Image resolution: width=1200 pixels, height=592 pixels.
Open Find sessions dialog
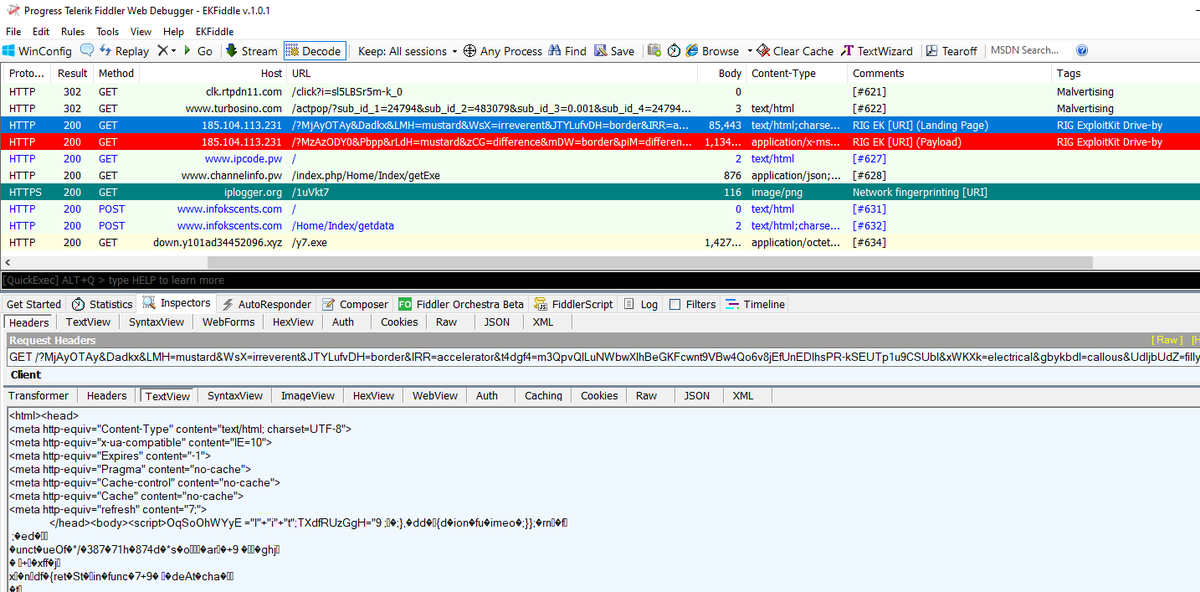(x=568, y=51)
